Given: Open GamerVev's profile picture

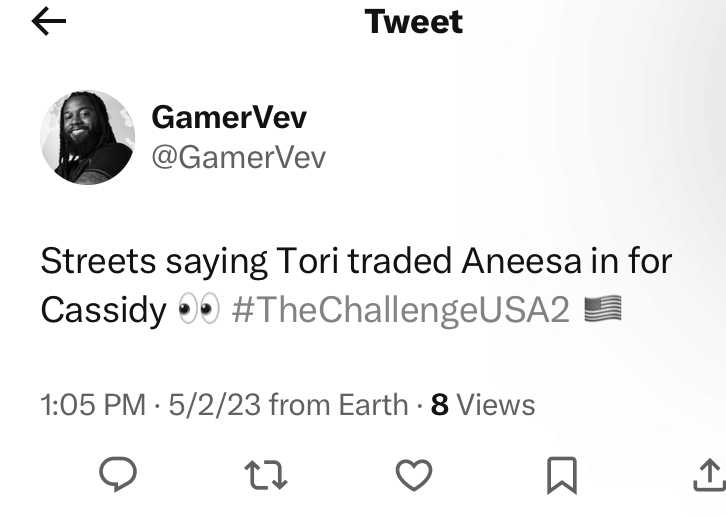Looking at the screenshot, I should click(88, 138).
